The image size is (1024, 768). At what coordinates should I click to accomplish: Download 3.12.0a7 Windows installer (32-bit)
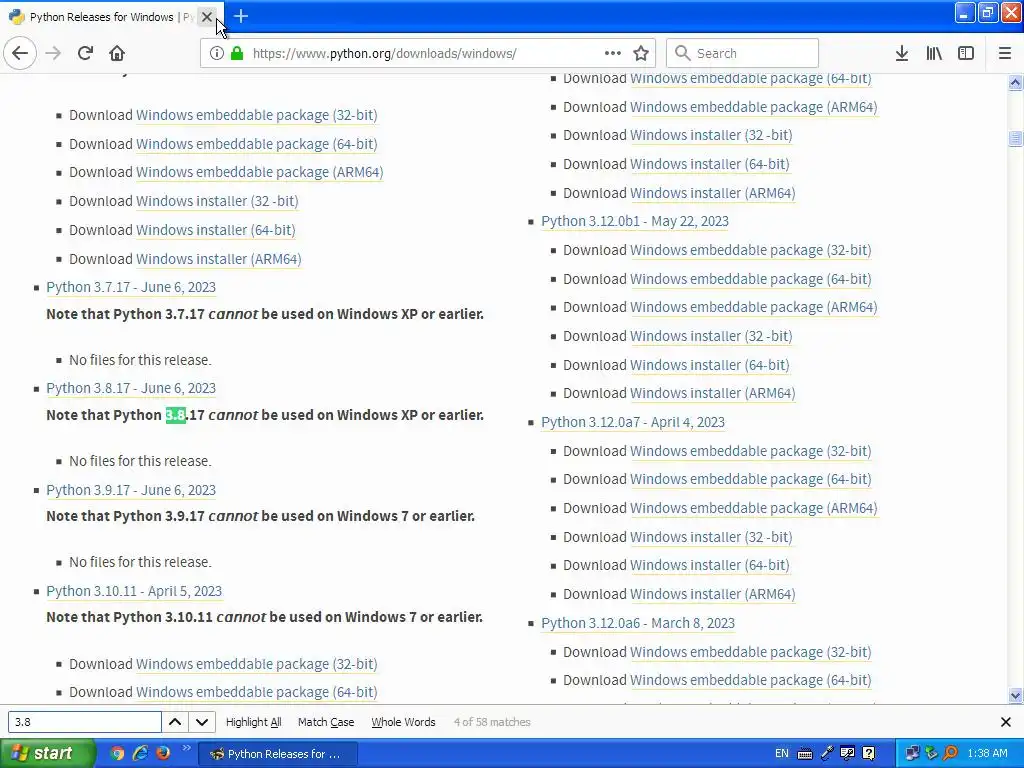(711, 537)
